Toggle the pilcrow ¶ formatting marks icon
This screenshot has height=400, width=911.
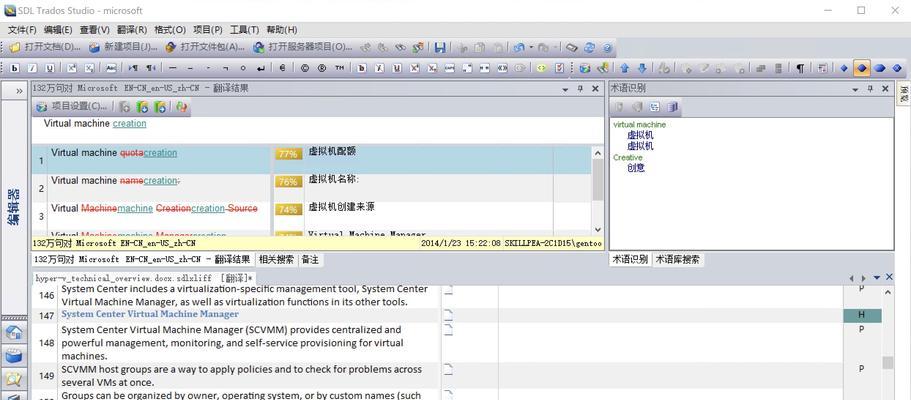(x=801, y=68)
